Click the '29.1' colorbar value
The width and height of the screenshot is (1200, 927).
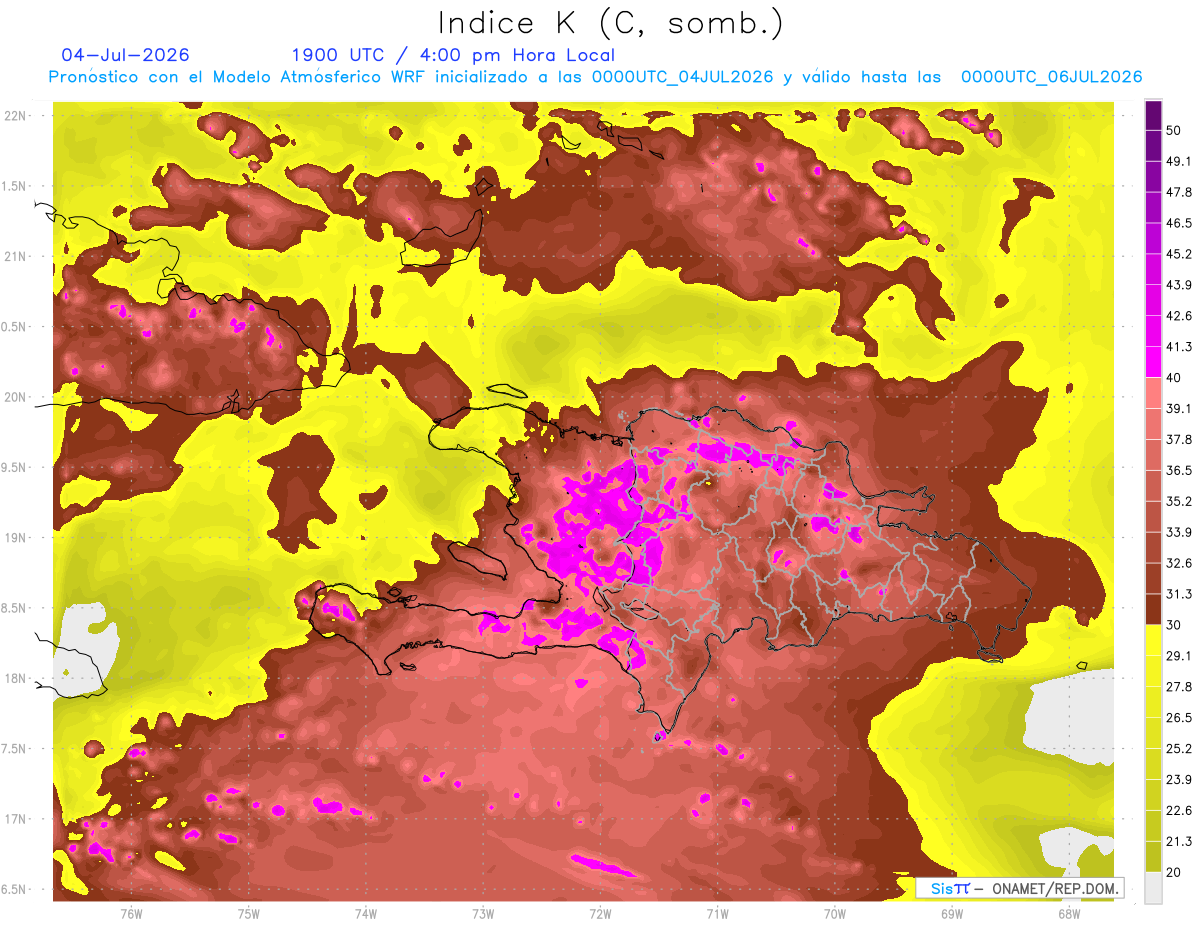(x=1178, y=655)
